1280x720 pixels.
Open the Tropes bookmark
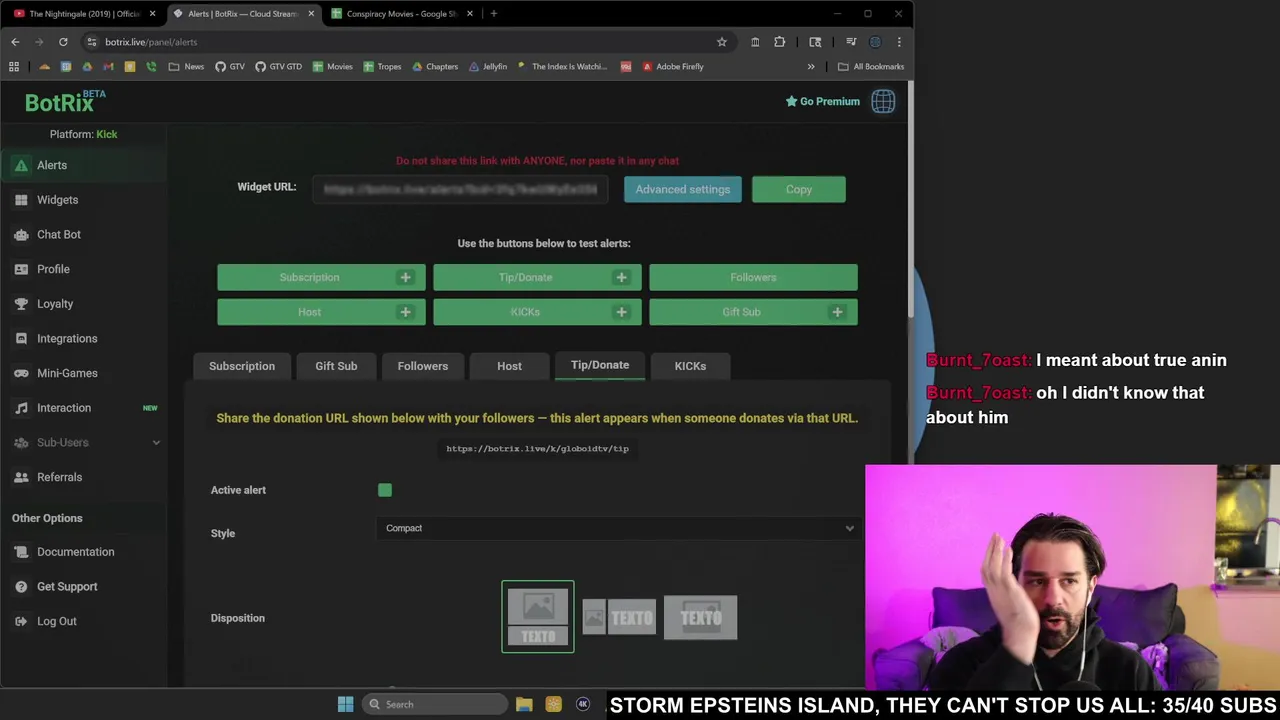(x=382, y=66)
